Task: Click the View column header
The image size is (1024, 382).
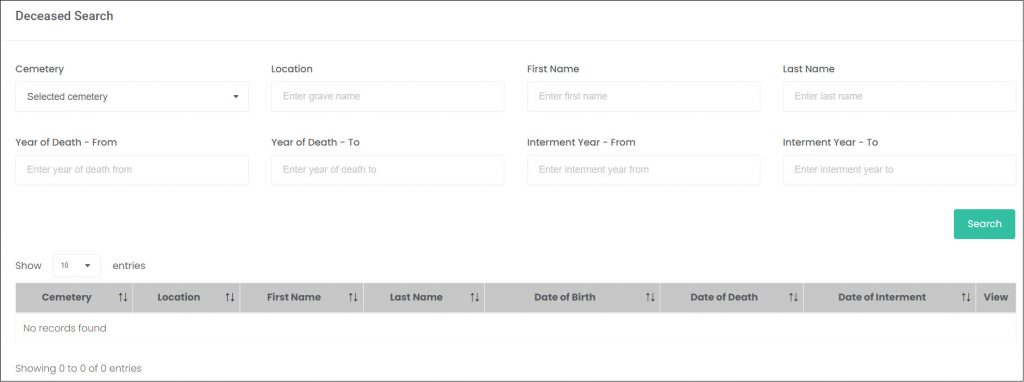Action: pos(996,298)
